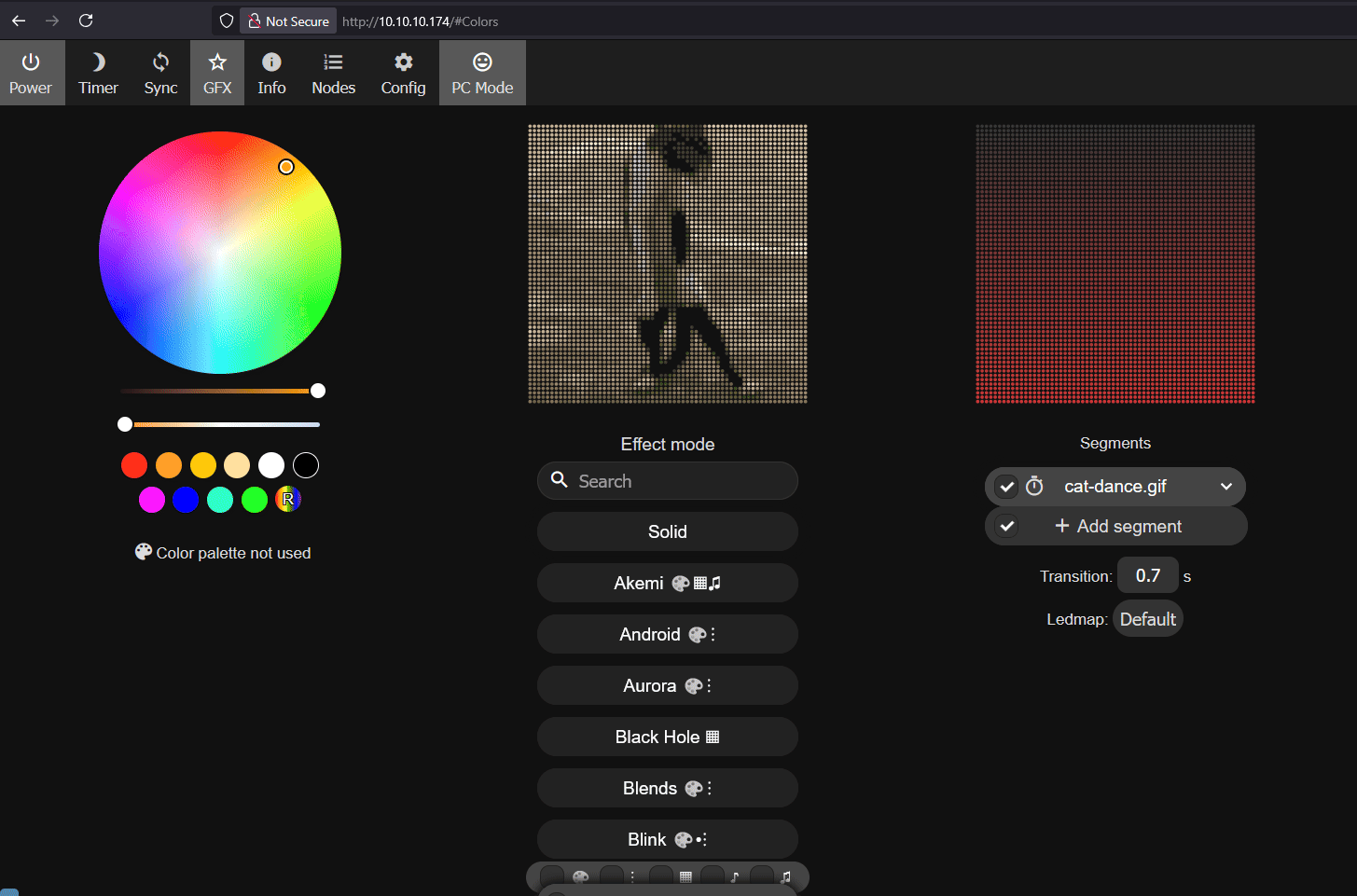Open the Timer nightlight option
Viewport: 1357px width, 896px height.
point(98,73)
